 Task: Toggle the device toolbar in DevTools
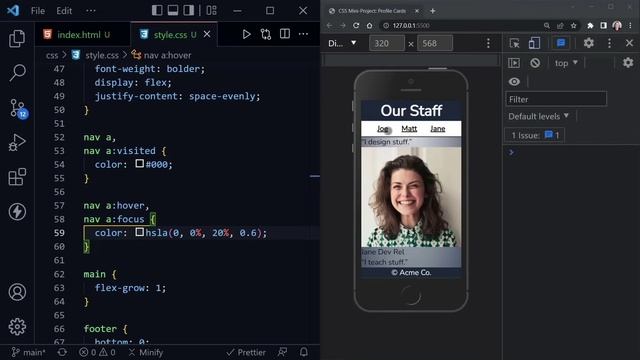tap(534, 43)
